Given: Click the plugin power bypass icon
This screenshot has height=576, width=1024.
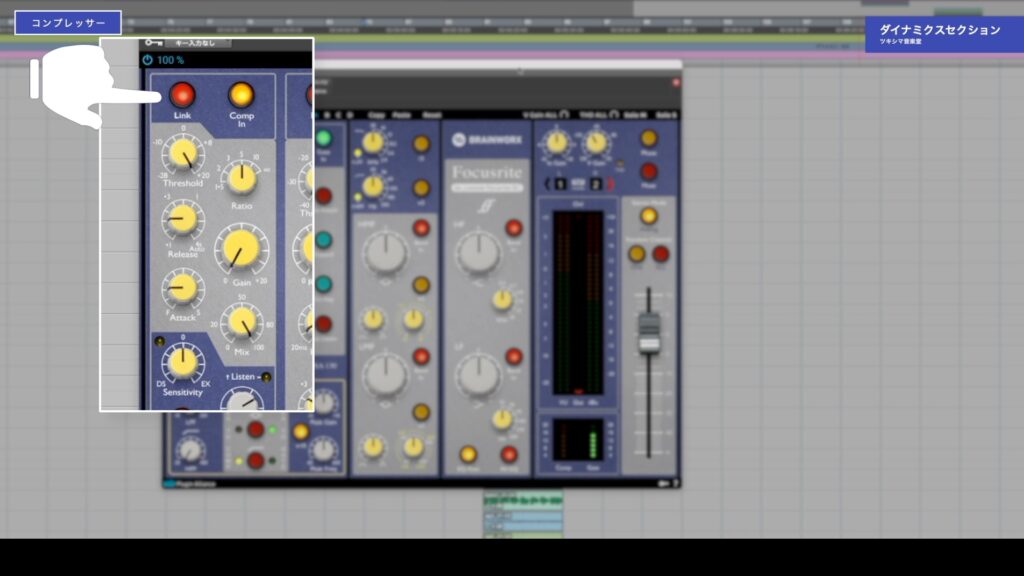Looking at the screenshot, I should (148, 60).
